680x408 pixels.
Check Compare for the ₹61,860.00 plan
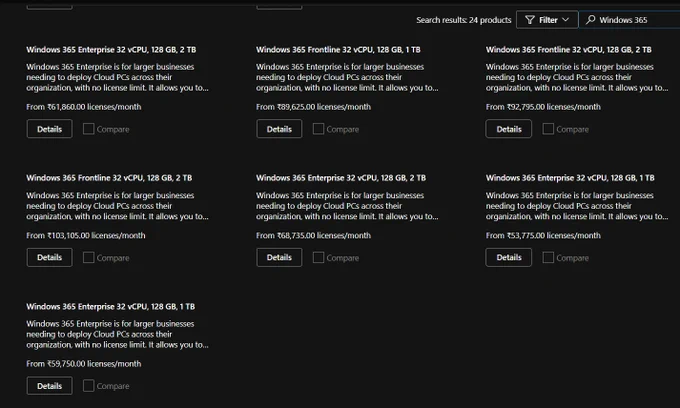tap(88, 129)
